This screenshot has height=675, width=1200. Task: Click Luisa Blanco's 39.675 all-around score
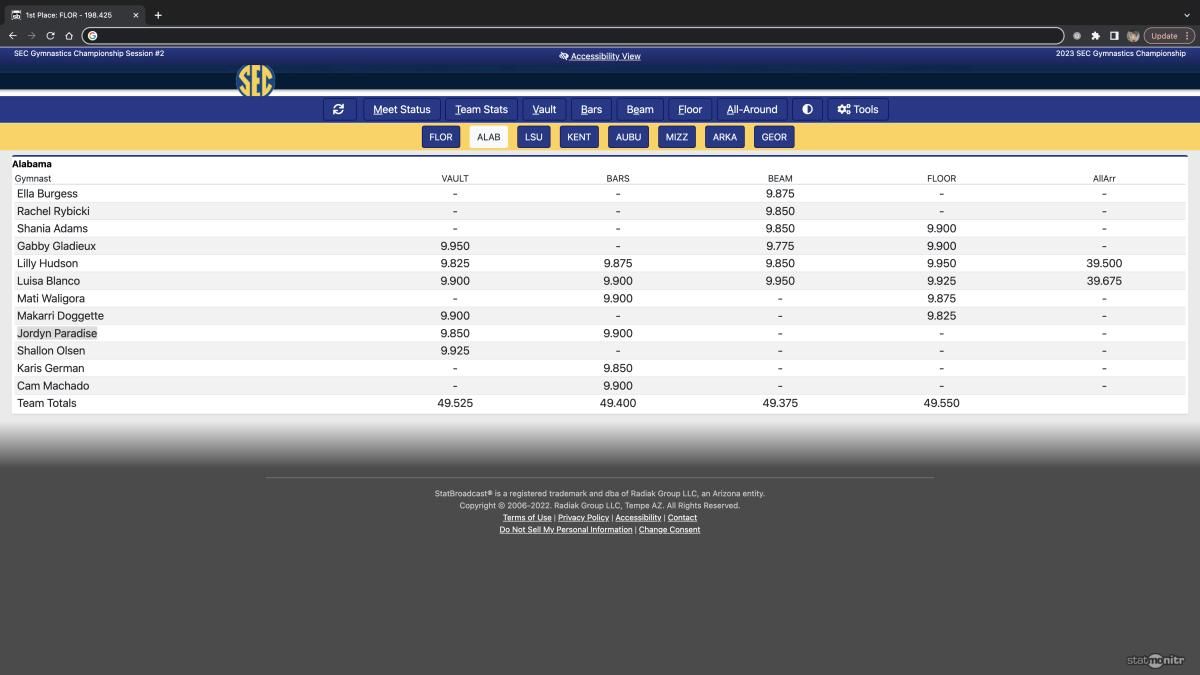pos(1104,281)
